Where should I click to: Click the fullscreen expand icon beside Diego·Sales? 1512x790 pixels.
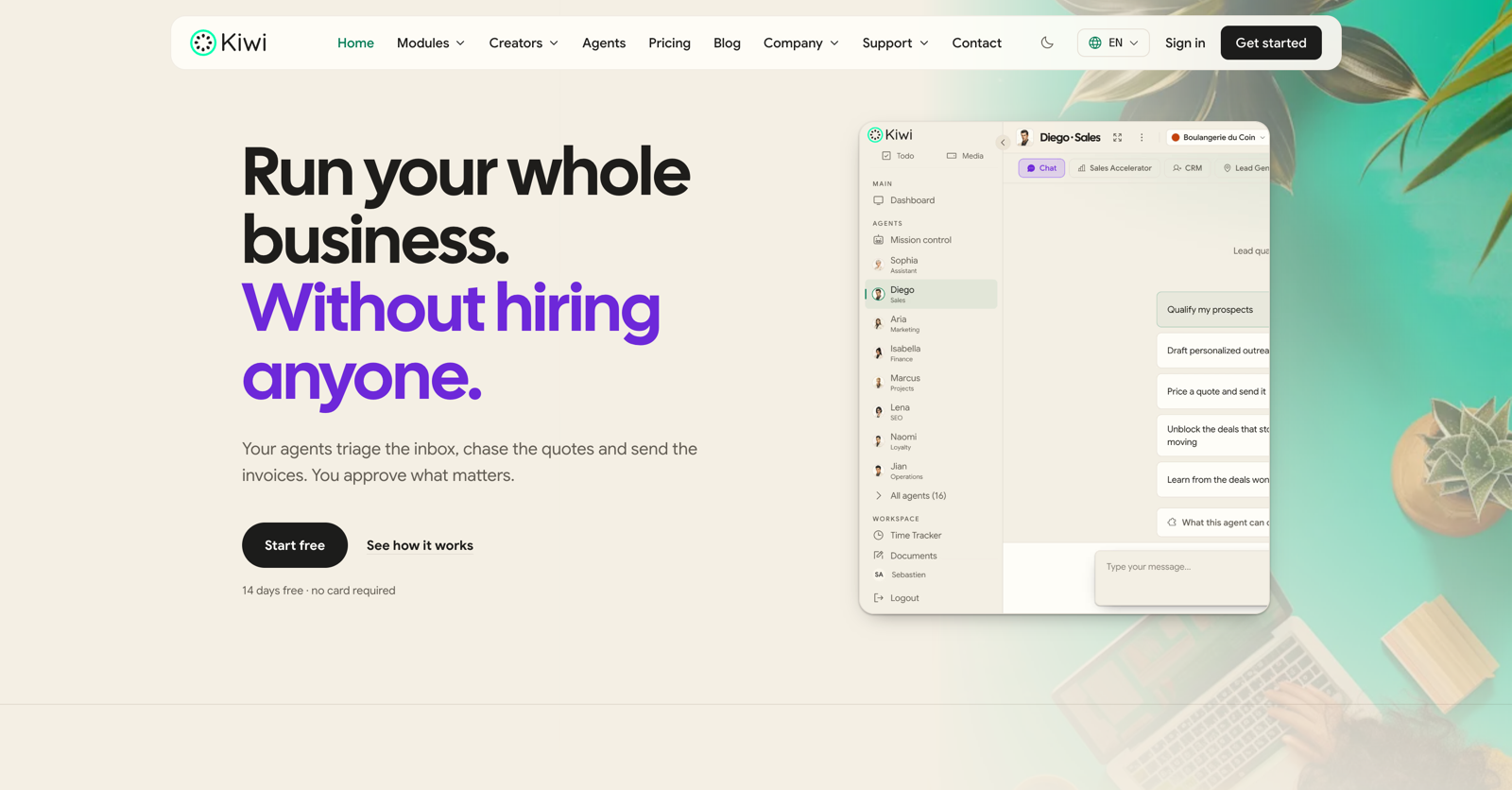coord(1118,138)
